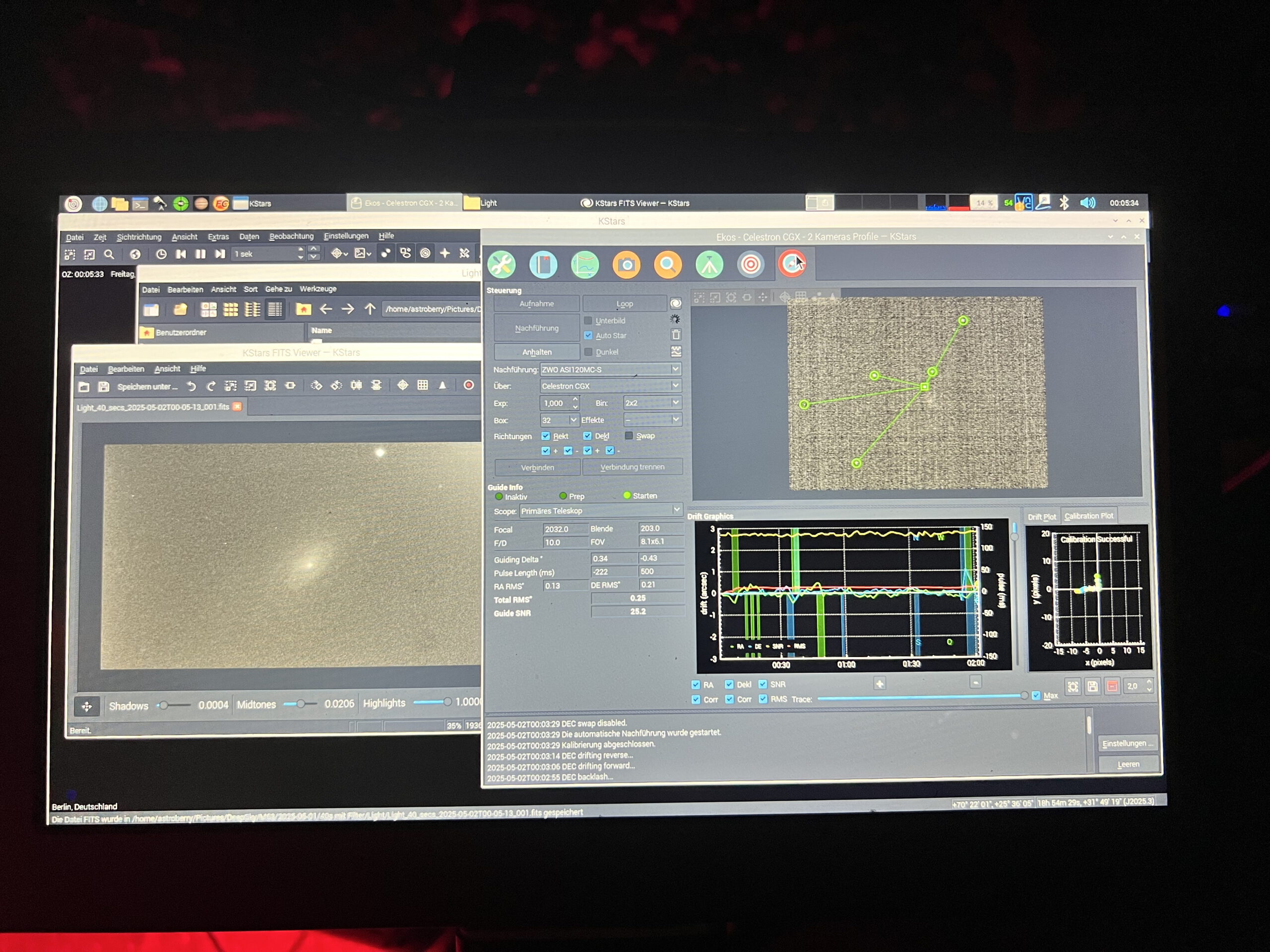Viewport: 1270px width, 952px height.
Task: Toggle Dekl direction checkbox
Action: (587, 436)
